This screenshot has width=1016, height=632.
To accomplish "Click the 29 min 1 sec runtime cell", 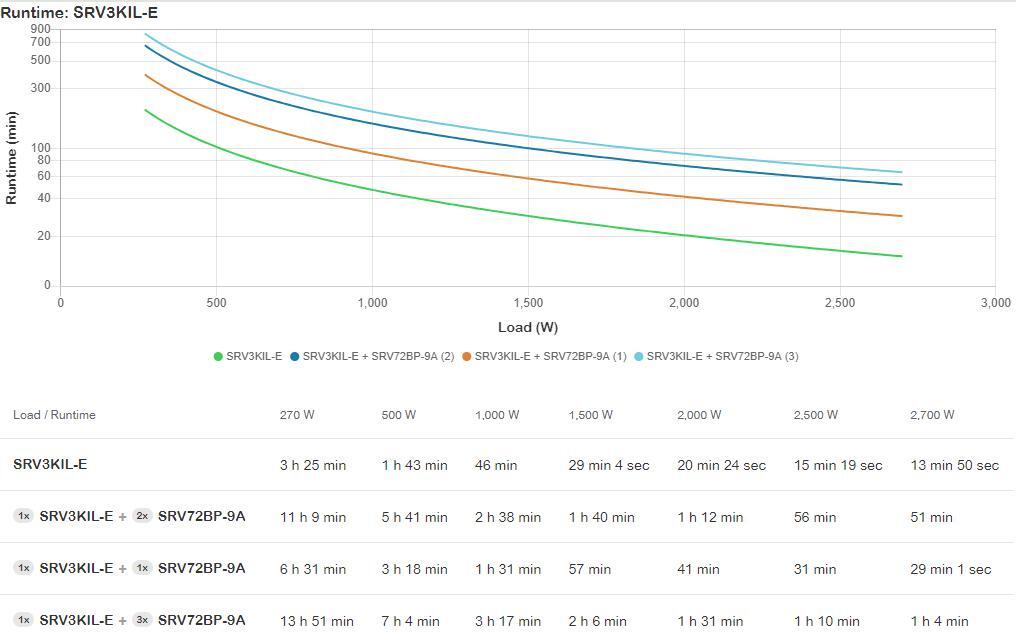I will (950, 569).
